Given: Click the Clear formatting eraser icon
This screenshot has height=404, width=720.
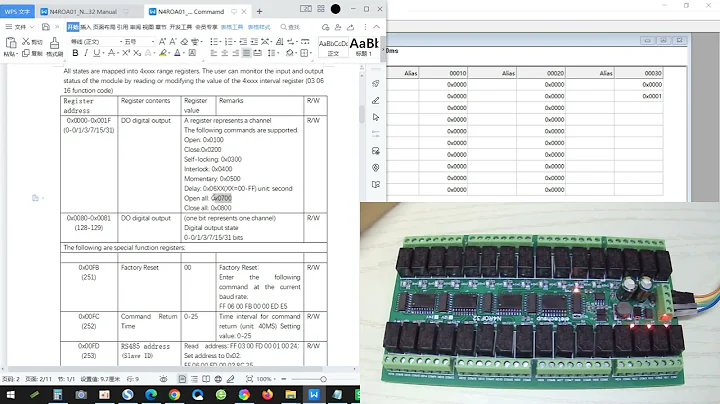Looking at the screenshot, I should coord(184,41).
